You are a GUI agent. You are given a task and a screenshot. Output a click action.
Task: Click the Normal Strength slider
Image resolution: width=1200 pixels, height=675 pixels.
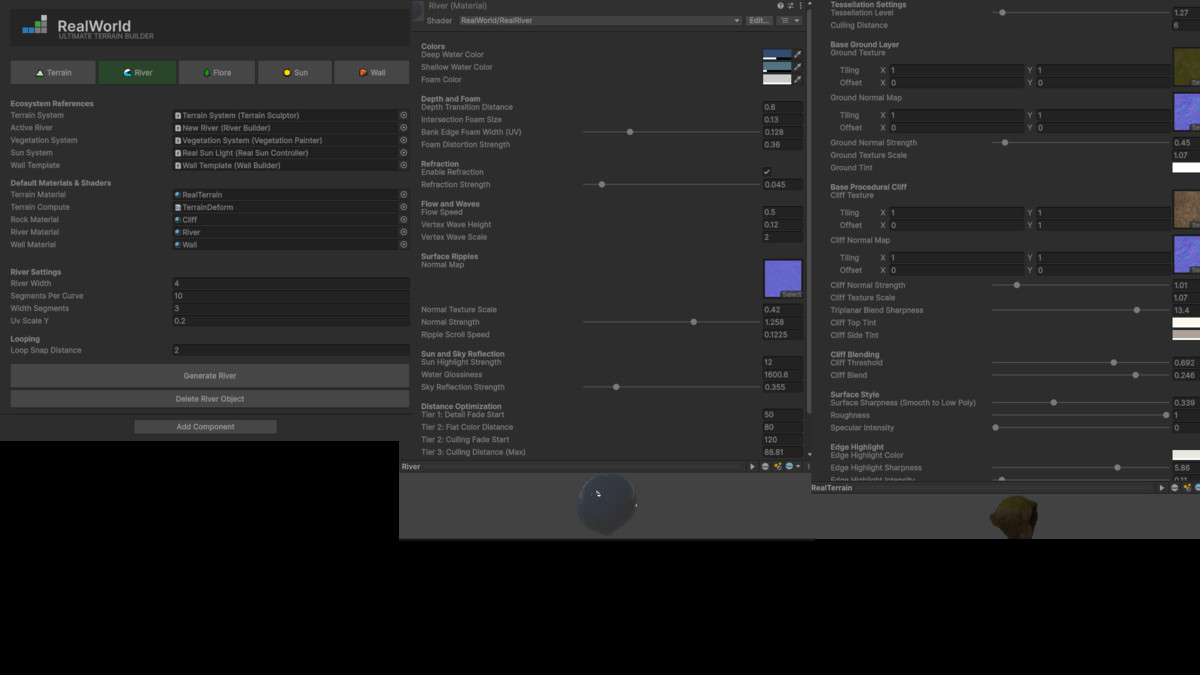pyautogui.click(x=670, y=322)
